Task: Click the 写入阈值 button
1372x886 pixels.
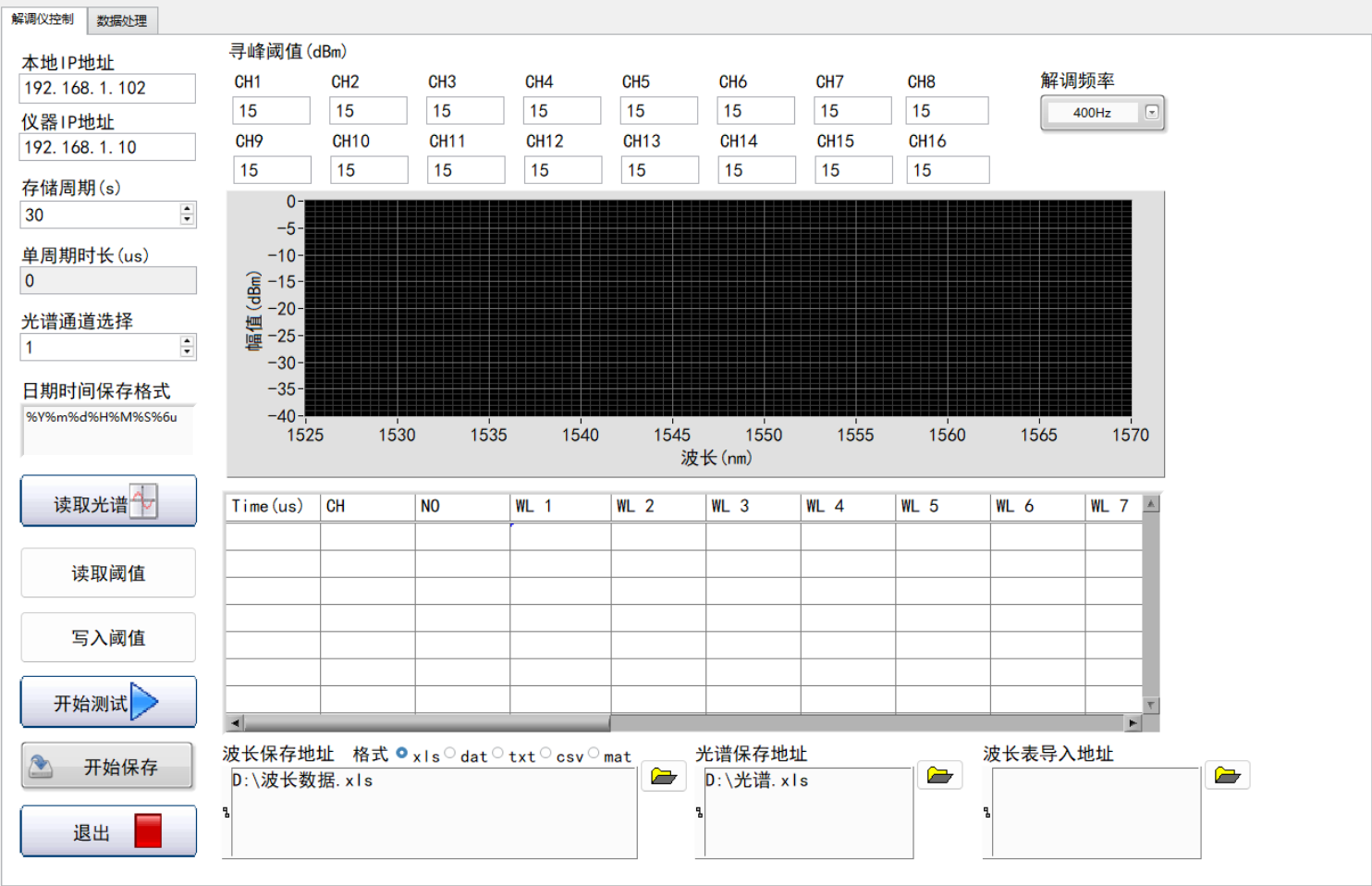Action: pos(108,638)
